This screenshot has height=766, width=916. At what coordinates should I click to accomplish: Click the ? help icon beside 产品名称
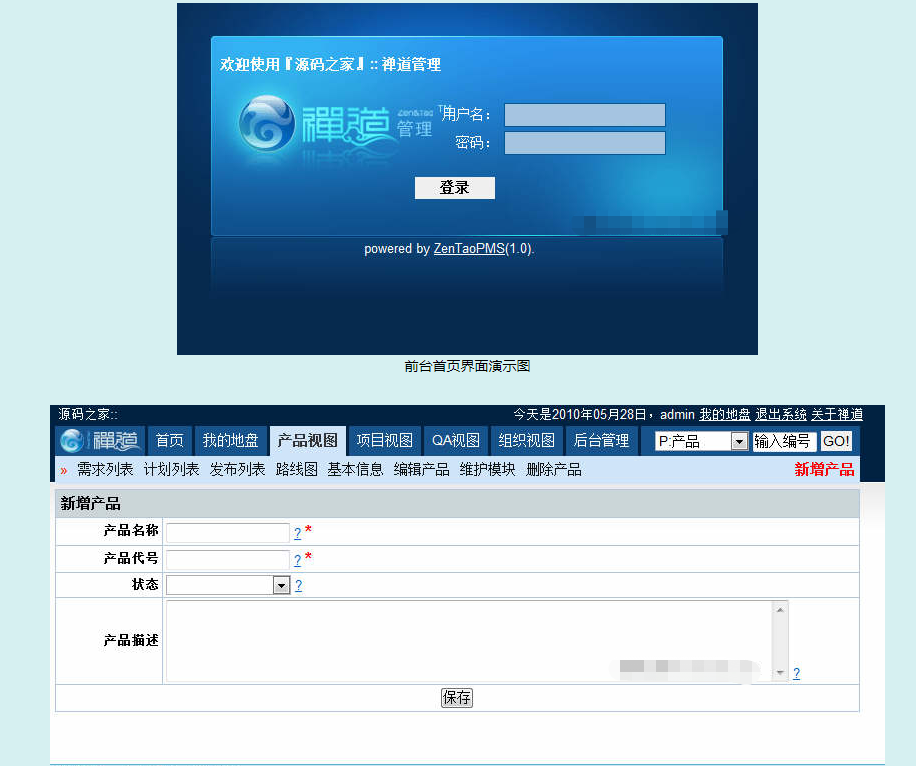296,533
